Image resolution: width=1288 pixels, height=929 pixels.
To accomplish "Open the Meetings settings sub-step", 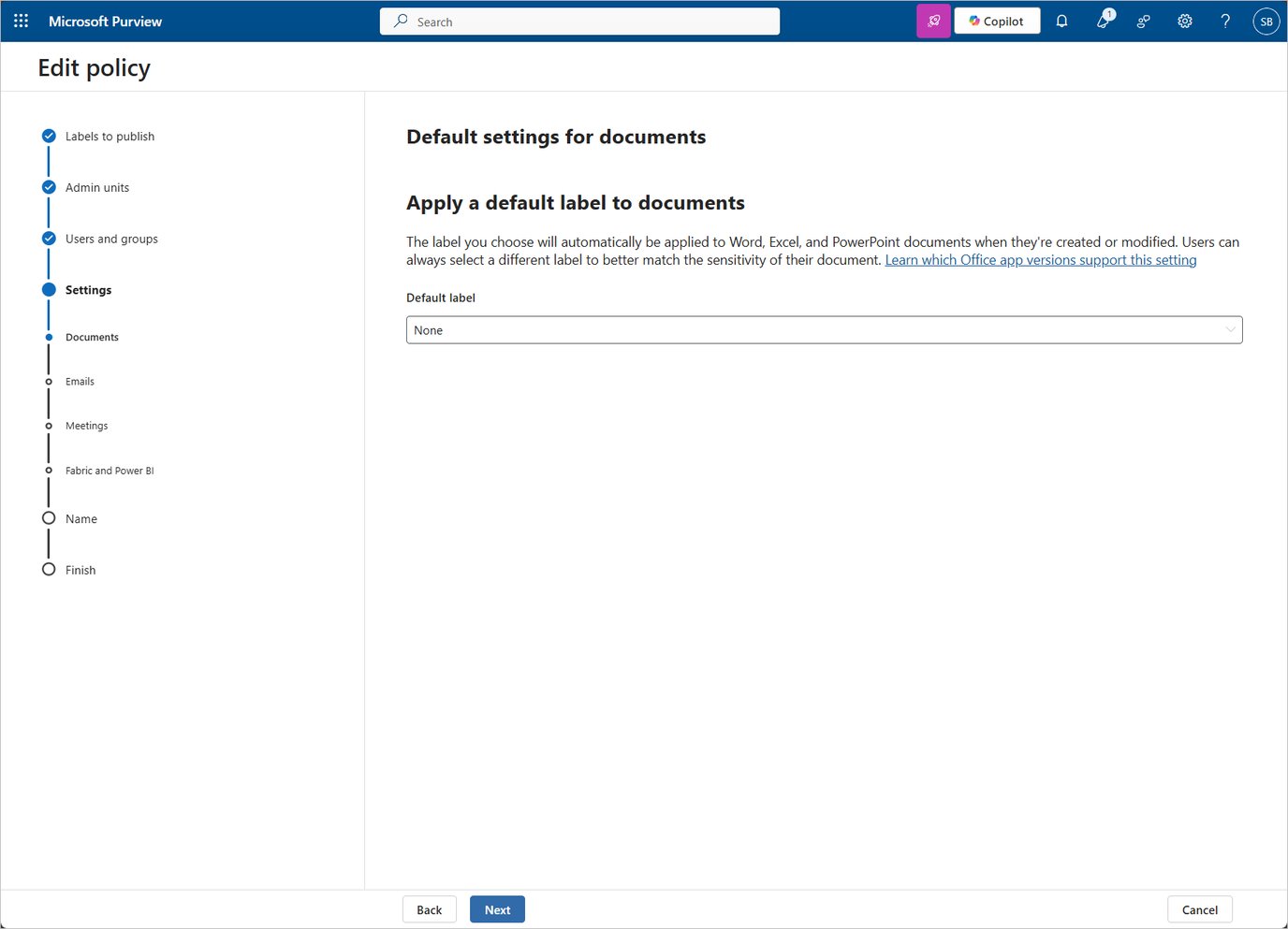I will click(x=86, y=426).
